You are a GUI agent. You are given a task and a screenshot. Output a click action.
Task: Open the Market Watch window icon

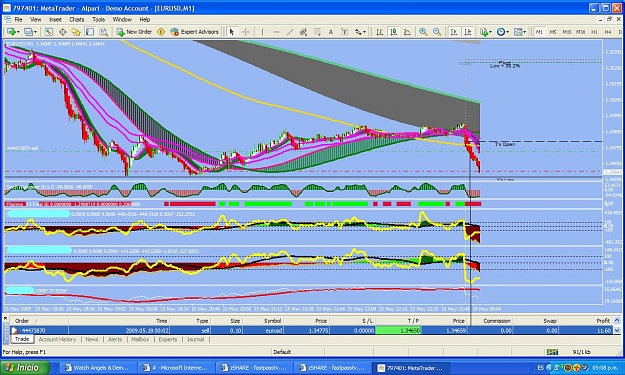[x=49, y=32]
